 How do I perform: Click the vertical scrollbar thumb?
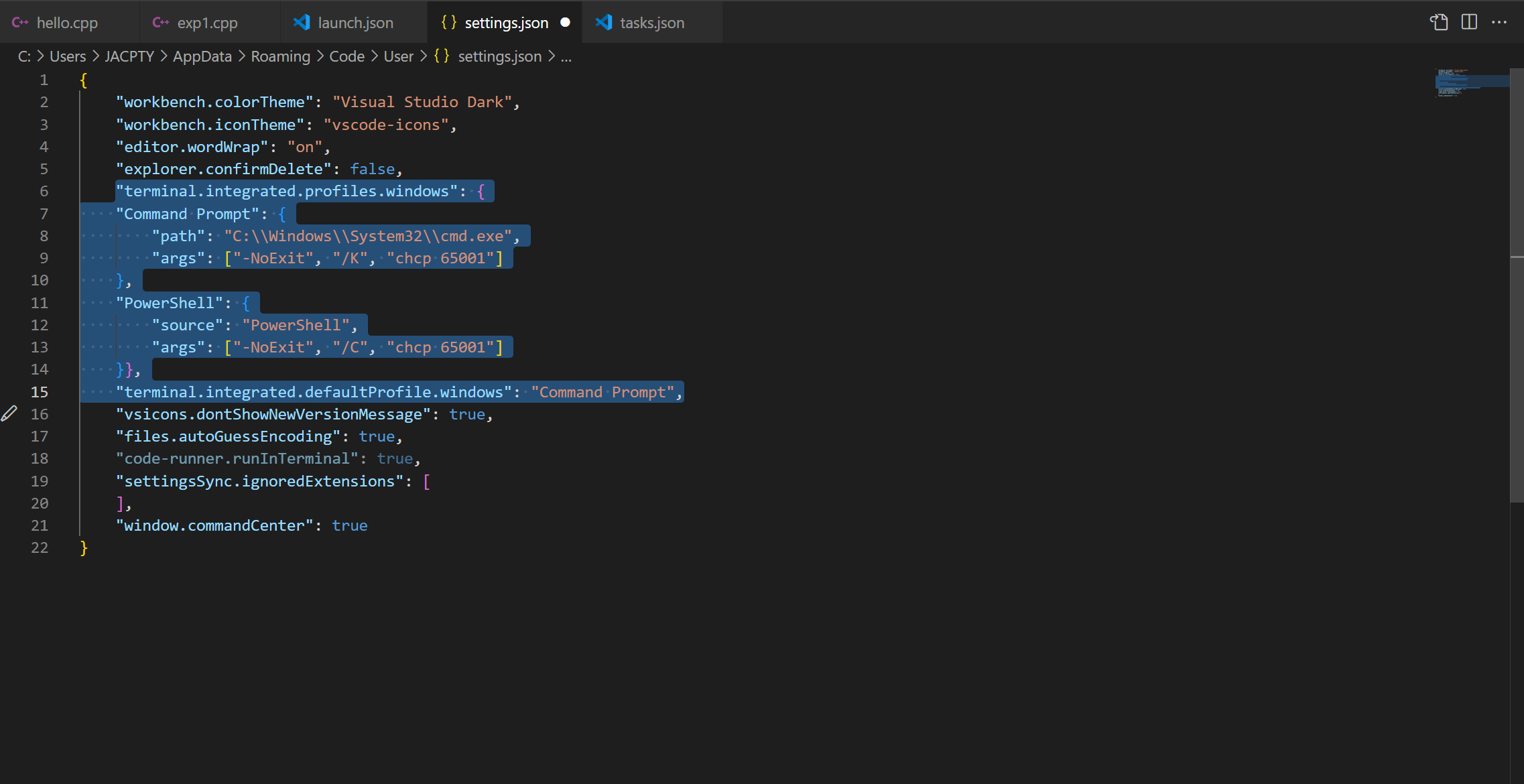[x=1517, y=285]
